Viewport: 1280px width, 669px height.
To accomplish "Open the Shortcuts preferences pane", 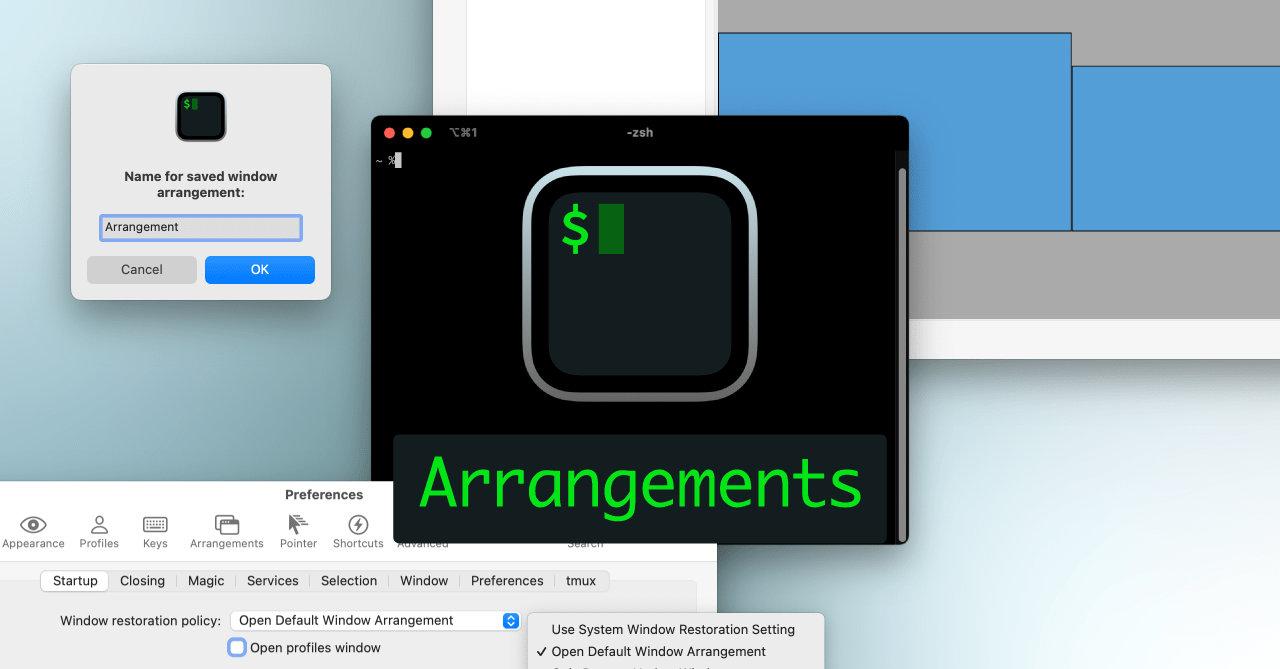I will click(x=357, y=530).
